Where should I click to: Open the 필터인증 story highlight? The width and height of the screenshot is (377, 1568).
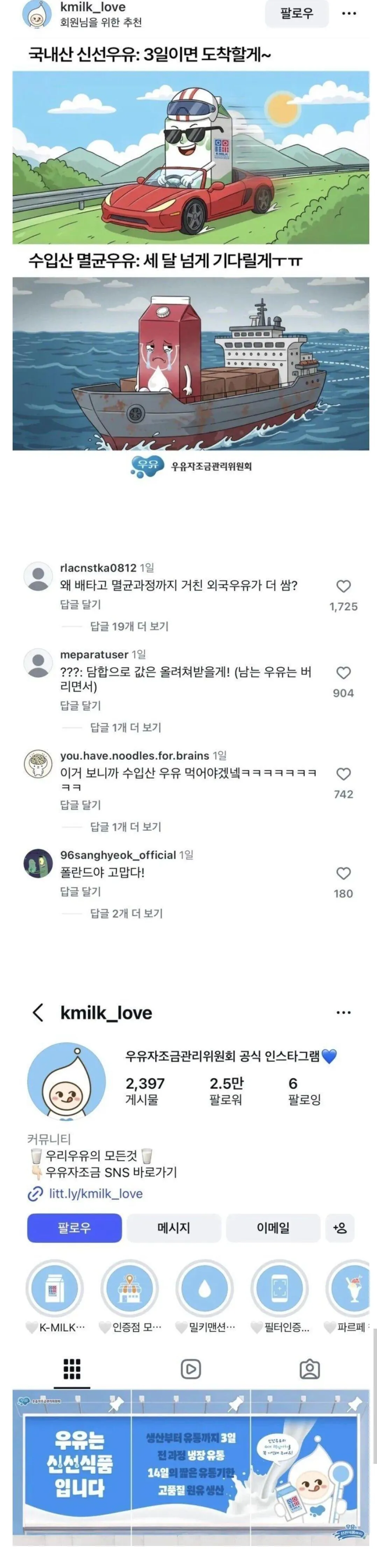pyautogui.click(x=280, y=1288)
